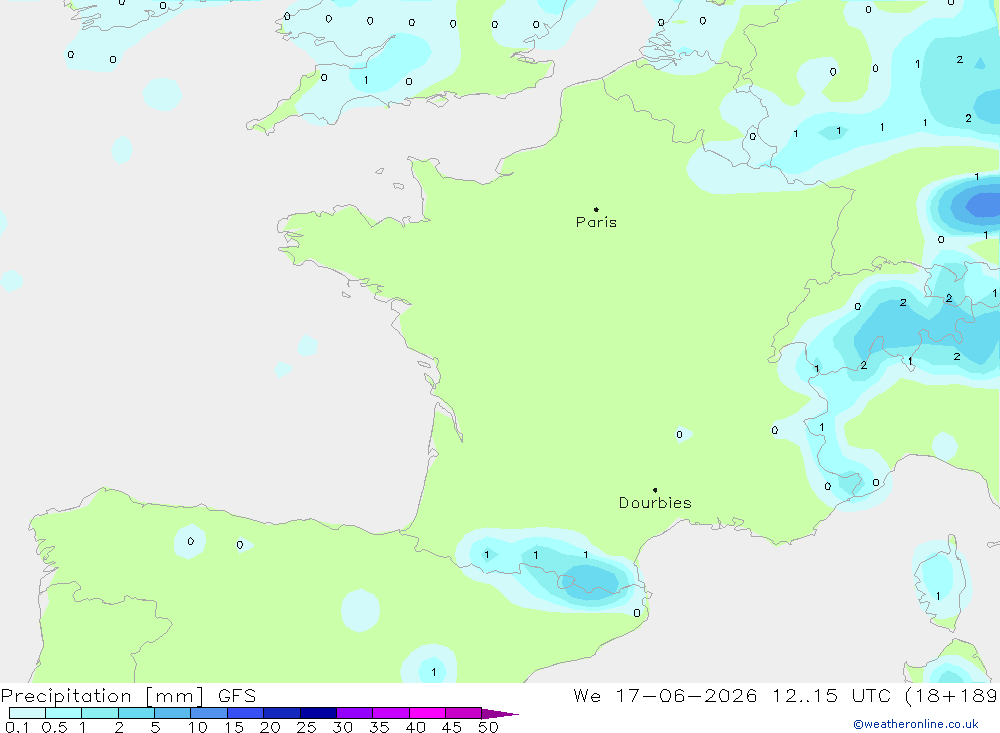Click the Paris city label
This screenshot has height=733, width=1000.
(x=596, y=222)
